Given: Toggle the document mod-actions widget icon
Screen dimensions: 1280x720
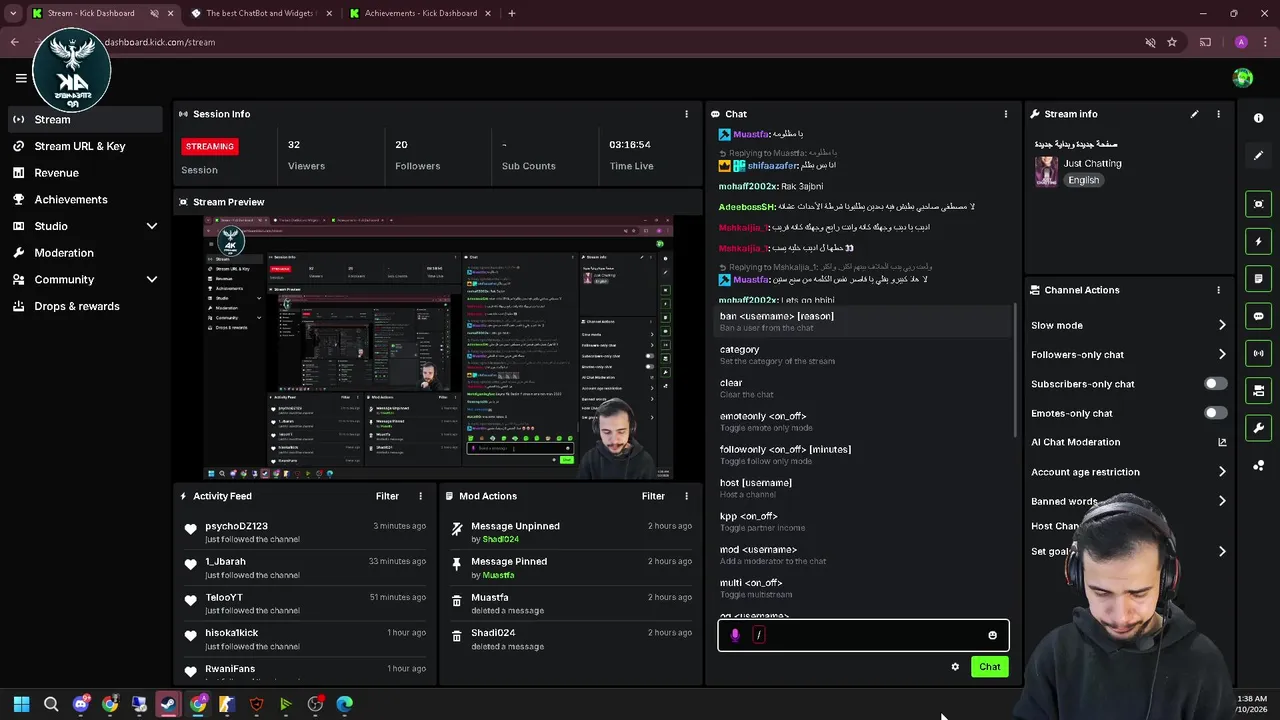Looking at the screenshot, I should (x=1258, y=278).
